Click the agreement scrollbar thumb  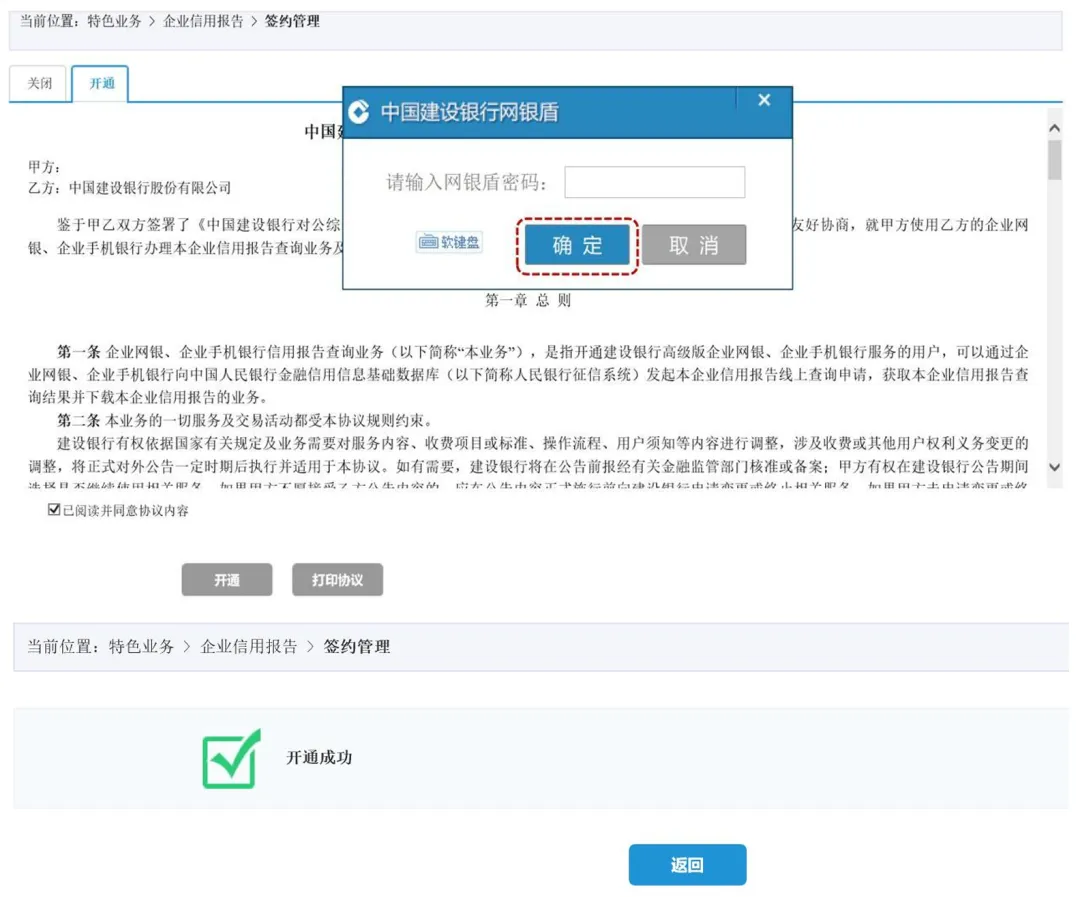(x=1054, y=160)
